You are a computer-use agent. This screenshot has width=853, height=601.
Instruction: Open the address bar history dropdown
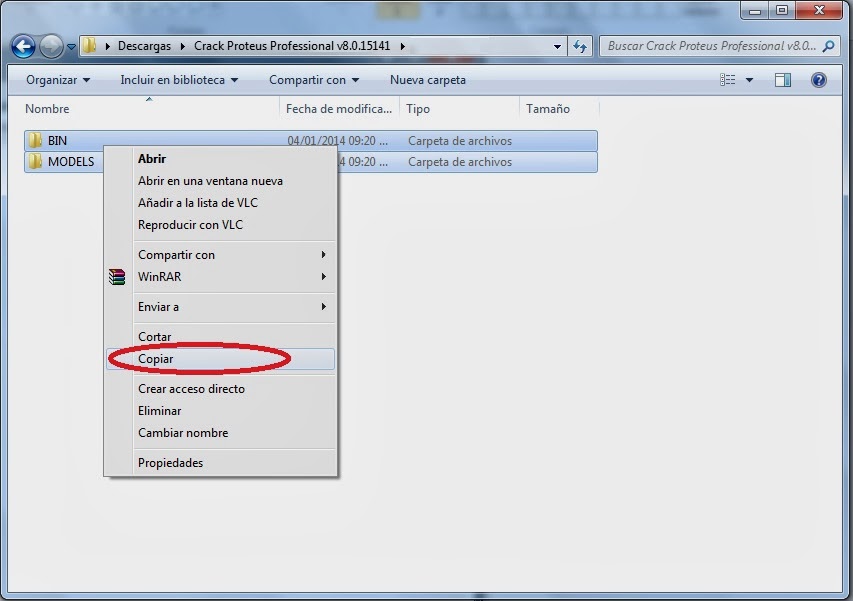[x=557, y=47]
